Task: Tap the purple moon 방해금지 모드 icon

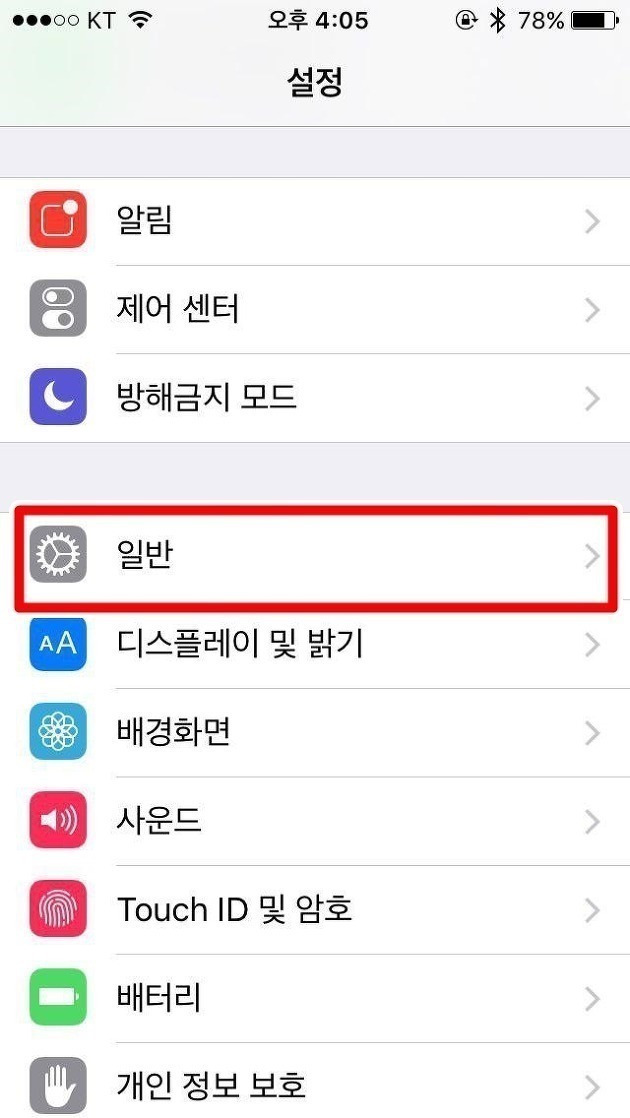Action: (58, 396)
